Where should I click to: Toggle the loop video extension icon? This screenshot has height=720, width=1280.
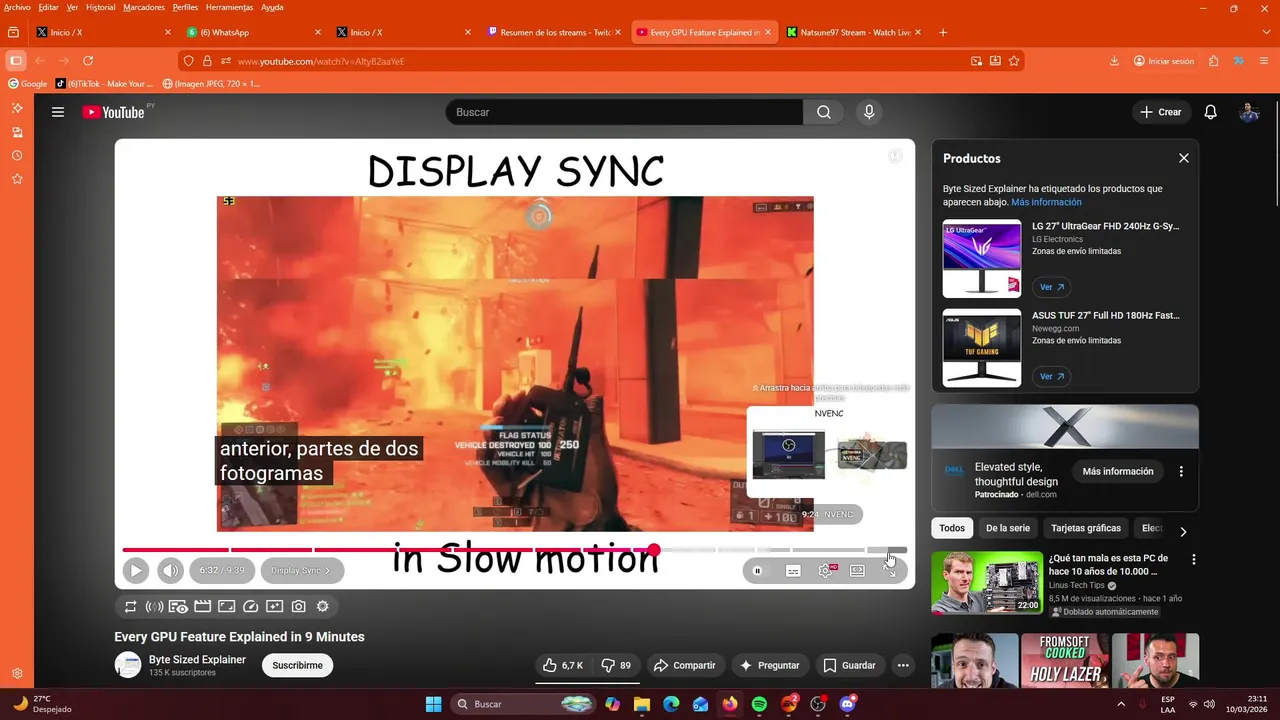click(130, 606)
